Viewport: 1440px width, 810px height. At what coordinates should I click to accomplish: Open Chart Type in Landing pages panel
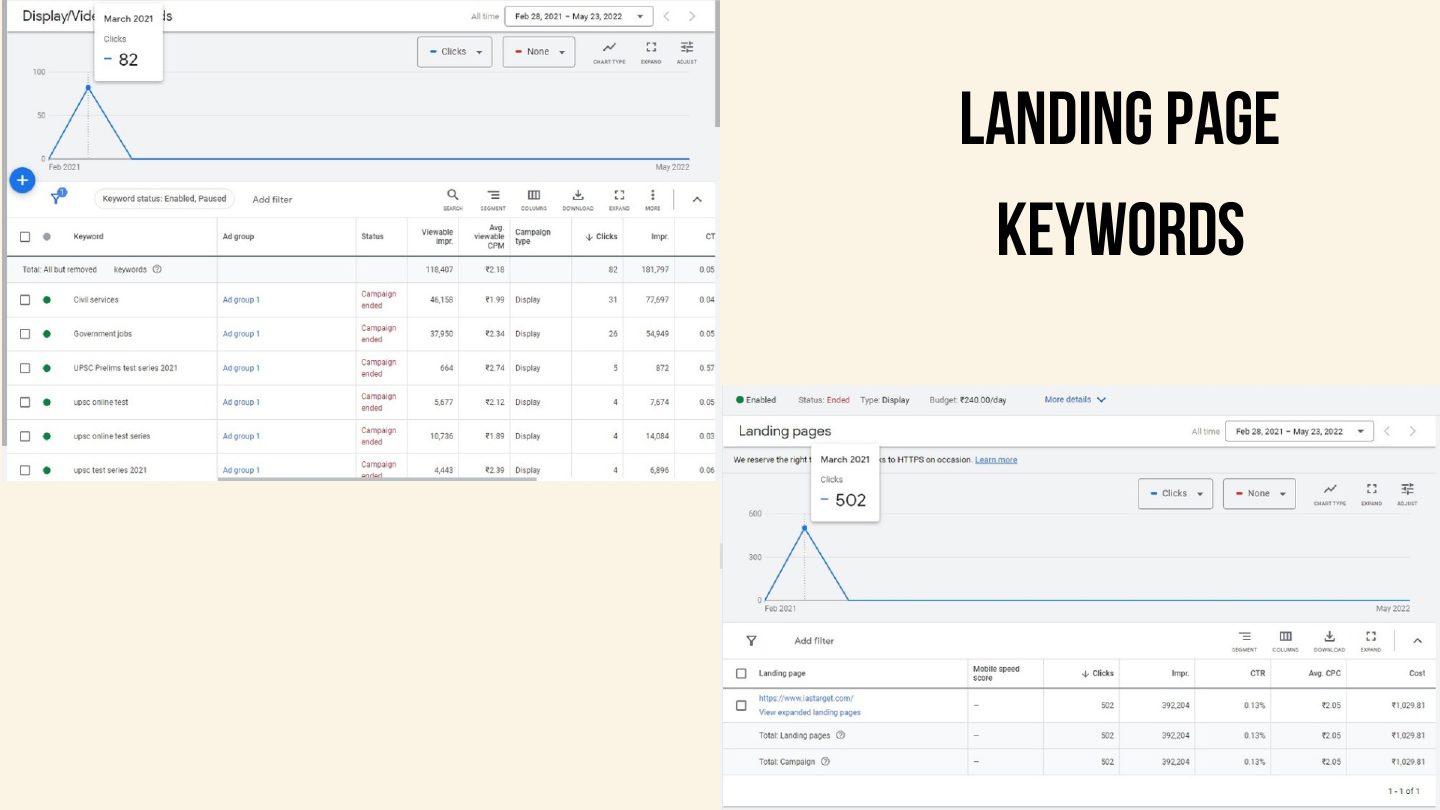1330,493
